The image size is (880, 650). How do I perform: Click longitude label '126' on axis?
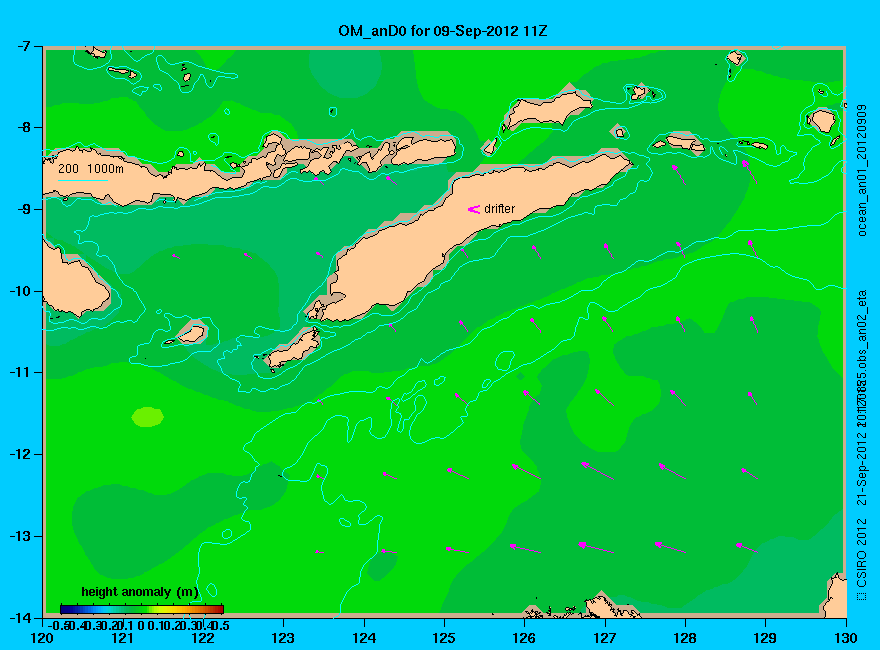525,638
